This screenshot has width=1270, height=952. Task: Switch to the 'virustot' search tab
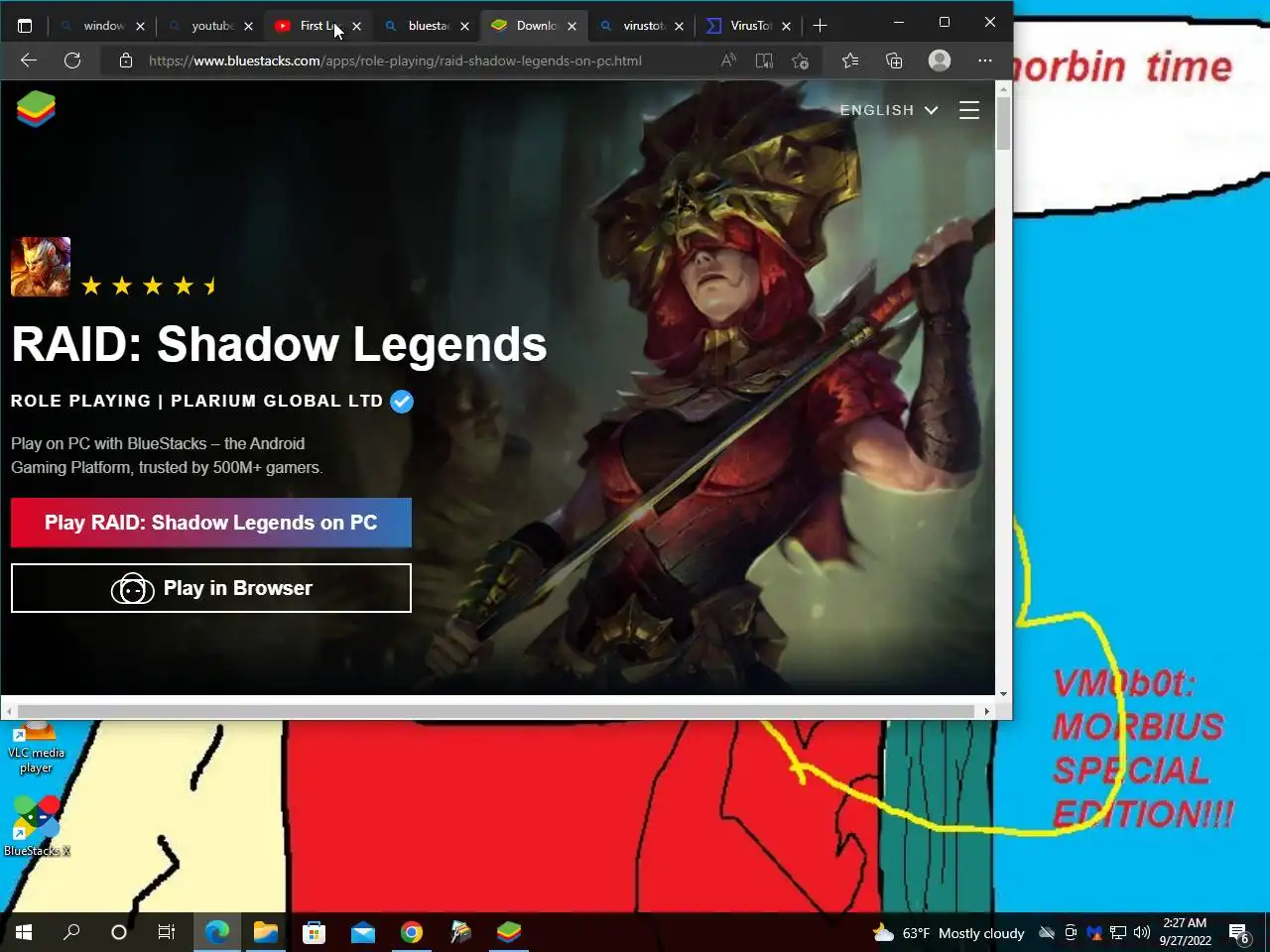643,26
